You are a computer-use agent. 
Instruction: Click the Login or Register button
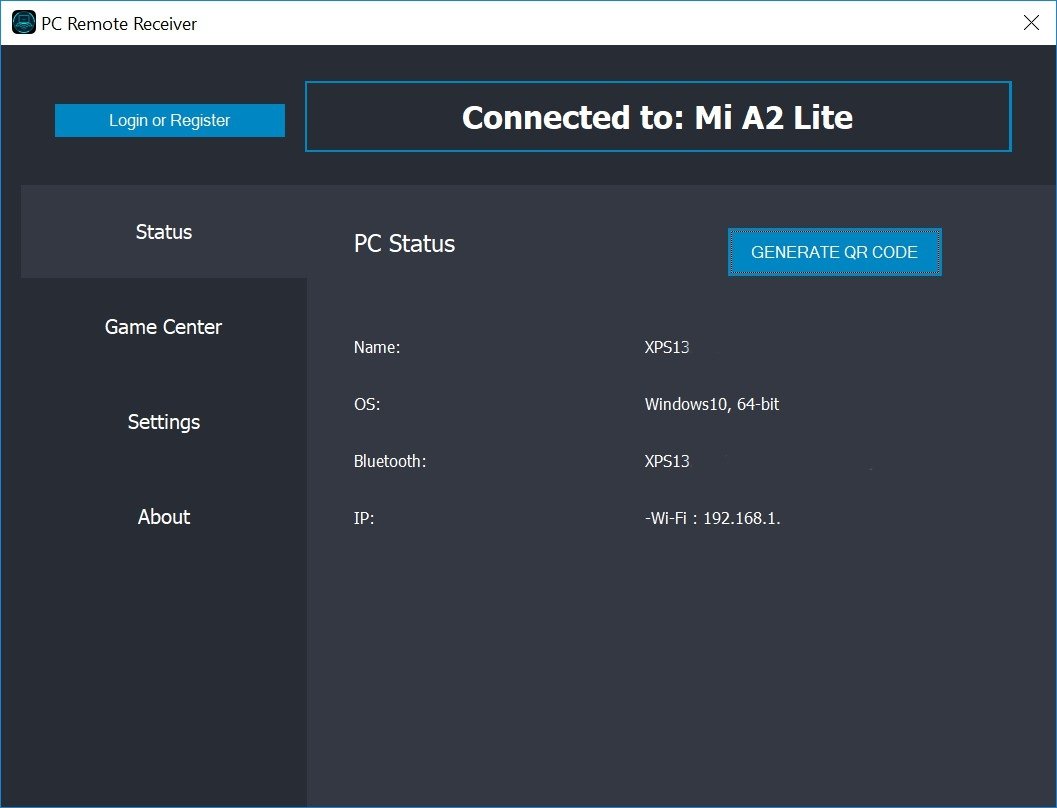click(x=170, y=120)
